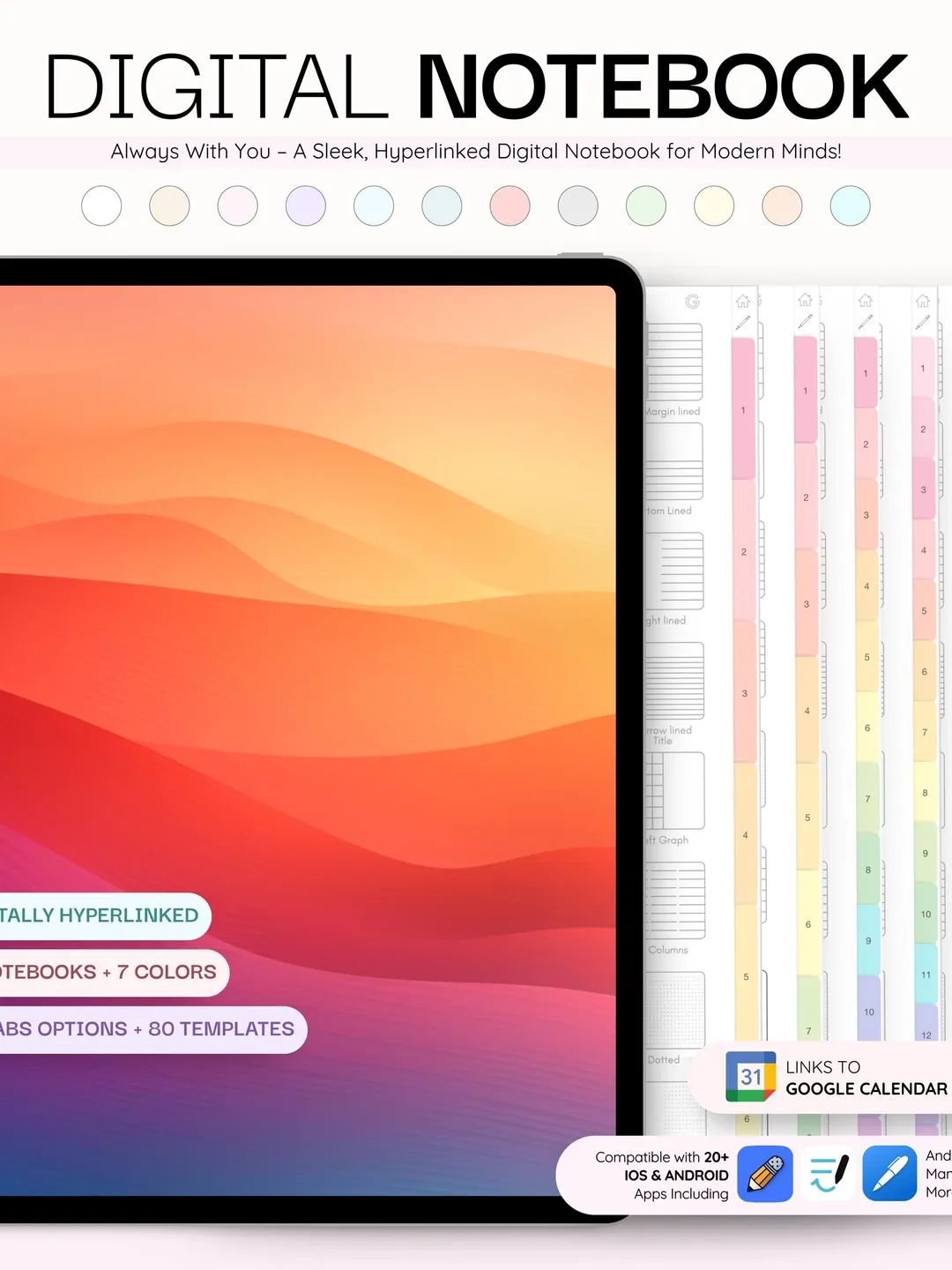Click the pencil icon above the six-tab strip

[743, 322]
